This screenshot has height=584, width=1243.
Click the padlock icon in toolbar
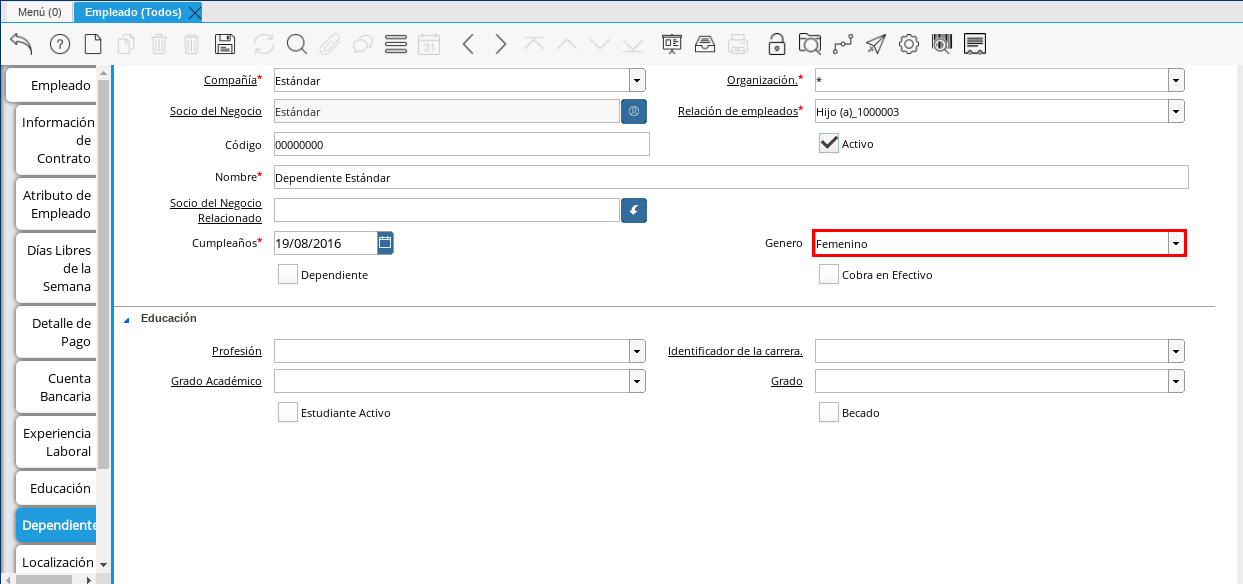[776, 44]
